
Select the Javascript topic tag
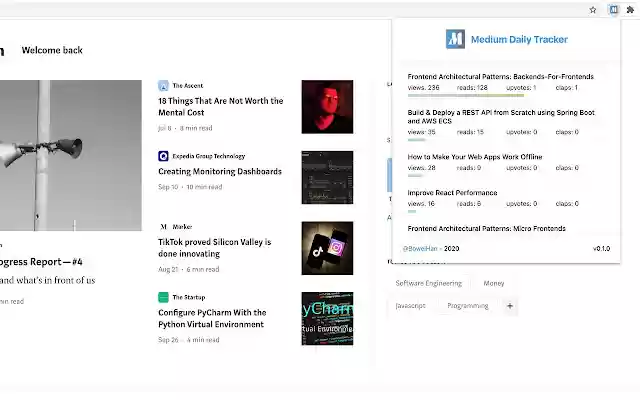pyautogui.click(x=410, y=306)
